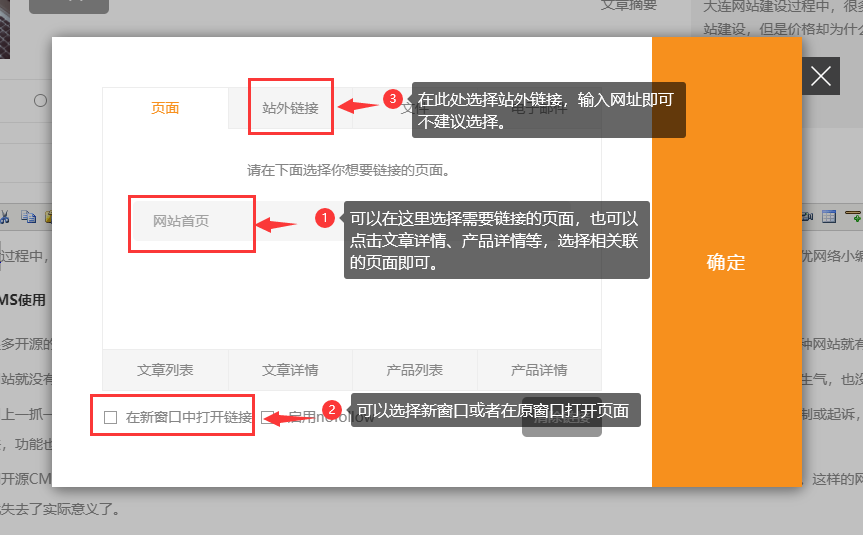Open the 产品详情 page category
Image resolution: width=863 pixels, height=535 pixels.
539,370
